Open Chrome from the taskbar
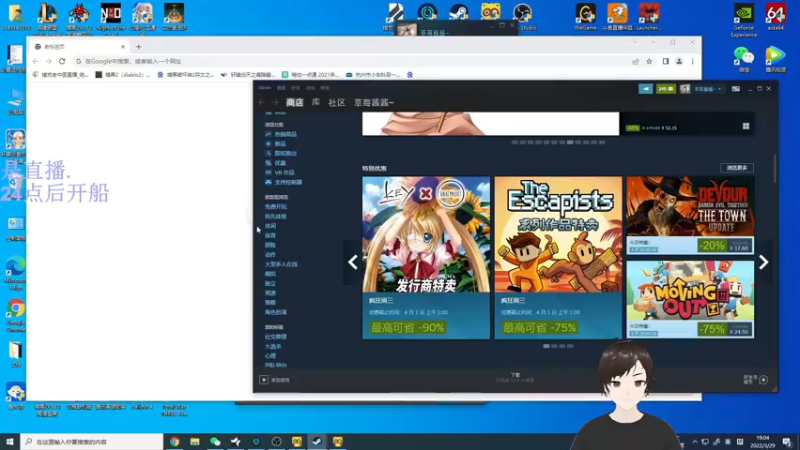Image resolution: width=800 pixels, height=450 pixels. coord(174,441)
